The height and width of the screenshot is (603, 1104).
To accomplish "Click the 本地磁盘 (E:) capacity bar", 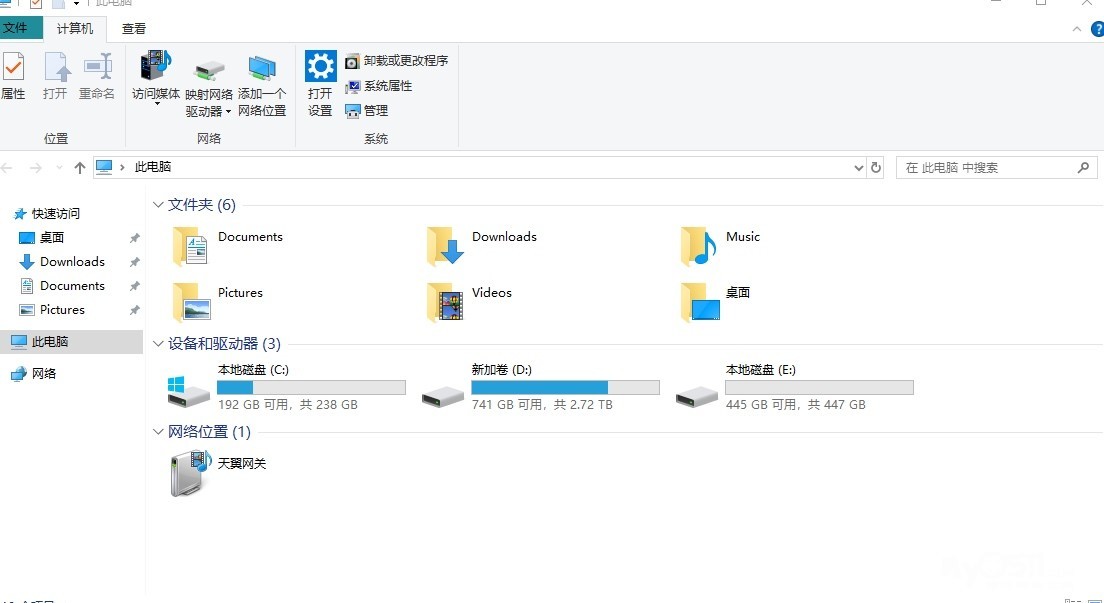I will [x=819, y=387].
